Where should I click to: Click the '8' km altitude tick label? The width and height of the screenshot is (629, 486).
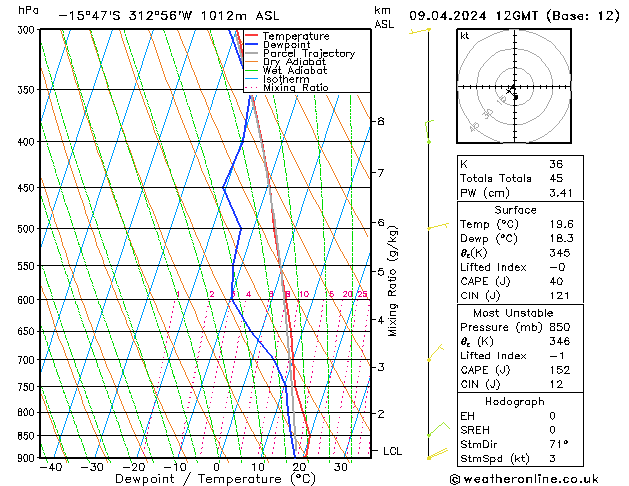click(381, 121)
